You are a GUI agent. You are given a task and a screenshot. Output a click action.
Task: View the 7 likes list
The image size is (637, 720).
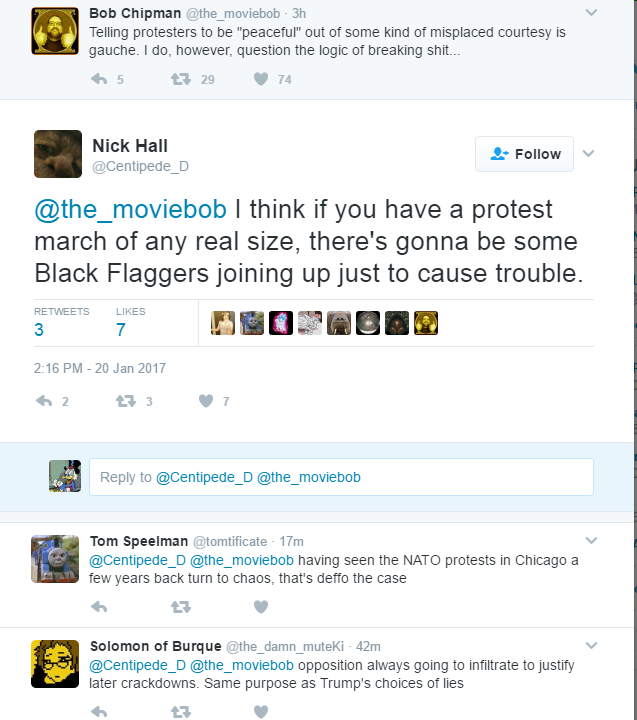click(x=121, y=330)
